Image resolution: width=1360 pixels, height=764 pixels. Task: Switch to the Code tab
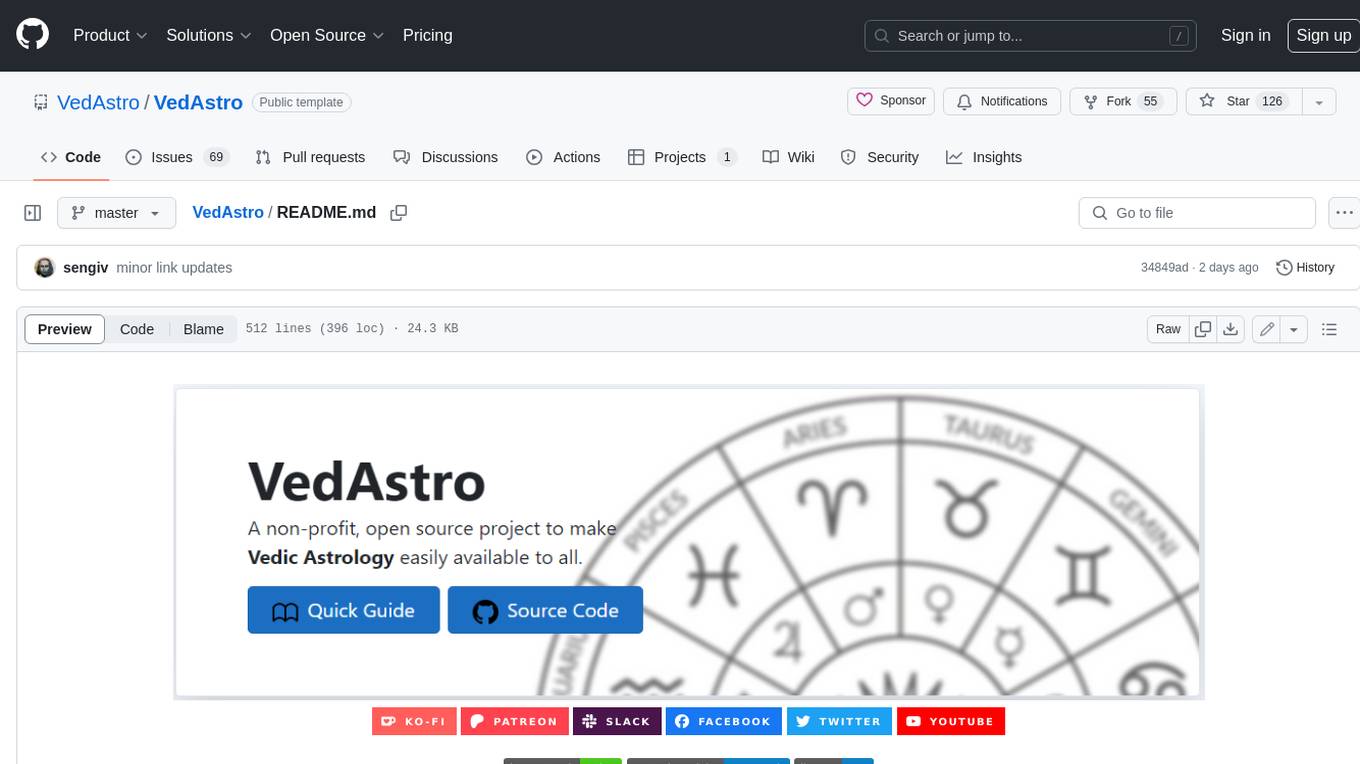click(70, 157)
